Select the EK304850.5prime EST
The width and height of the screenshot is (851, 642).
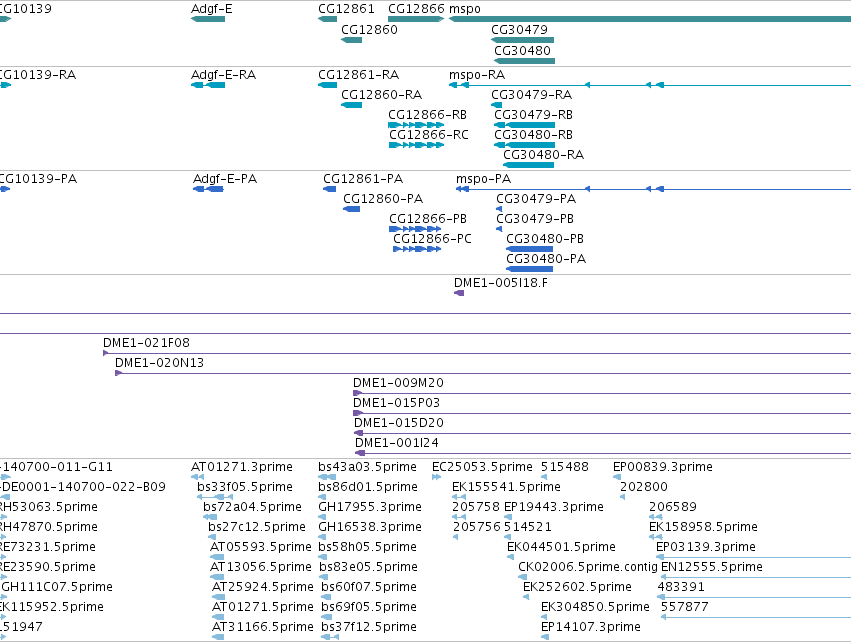pos(544,618)
